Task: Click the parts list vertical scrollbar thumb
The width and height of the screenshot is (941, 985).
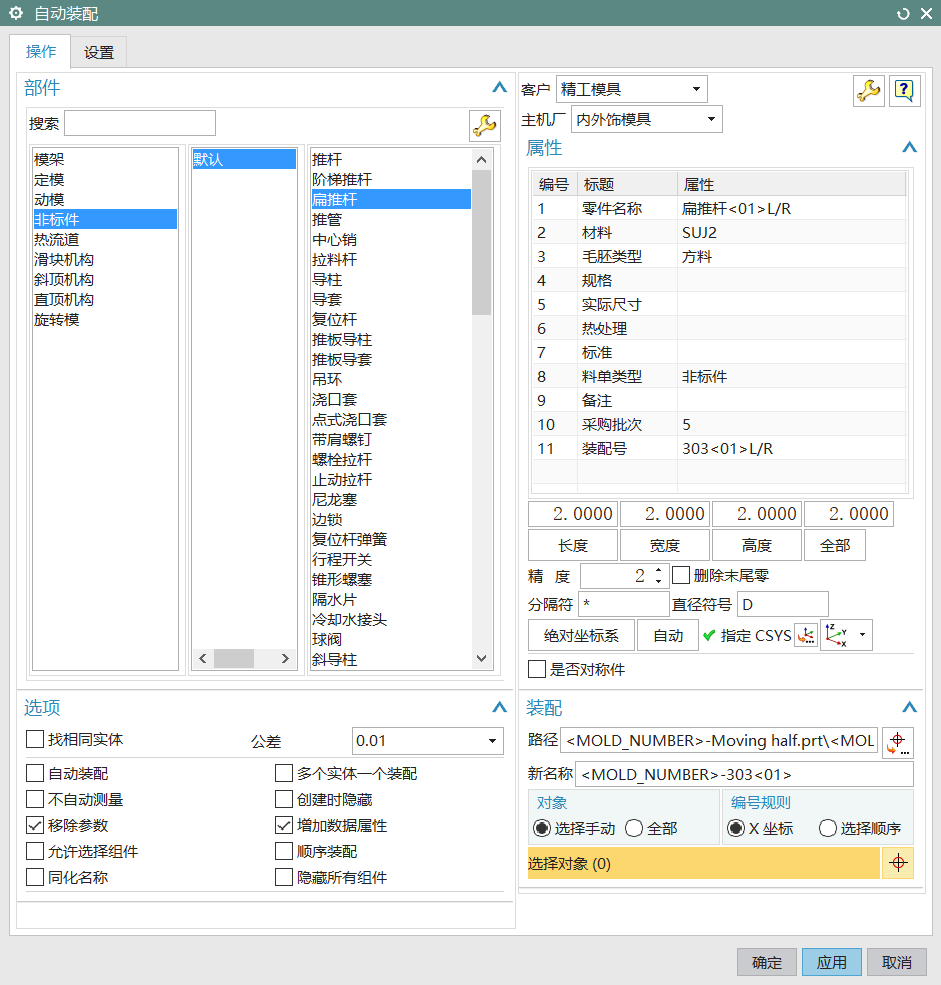Action: (x=481, y=242)
